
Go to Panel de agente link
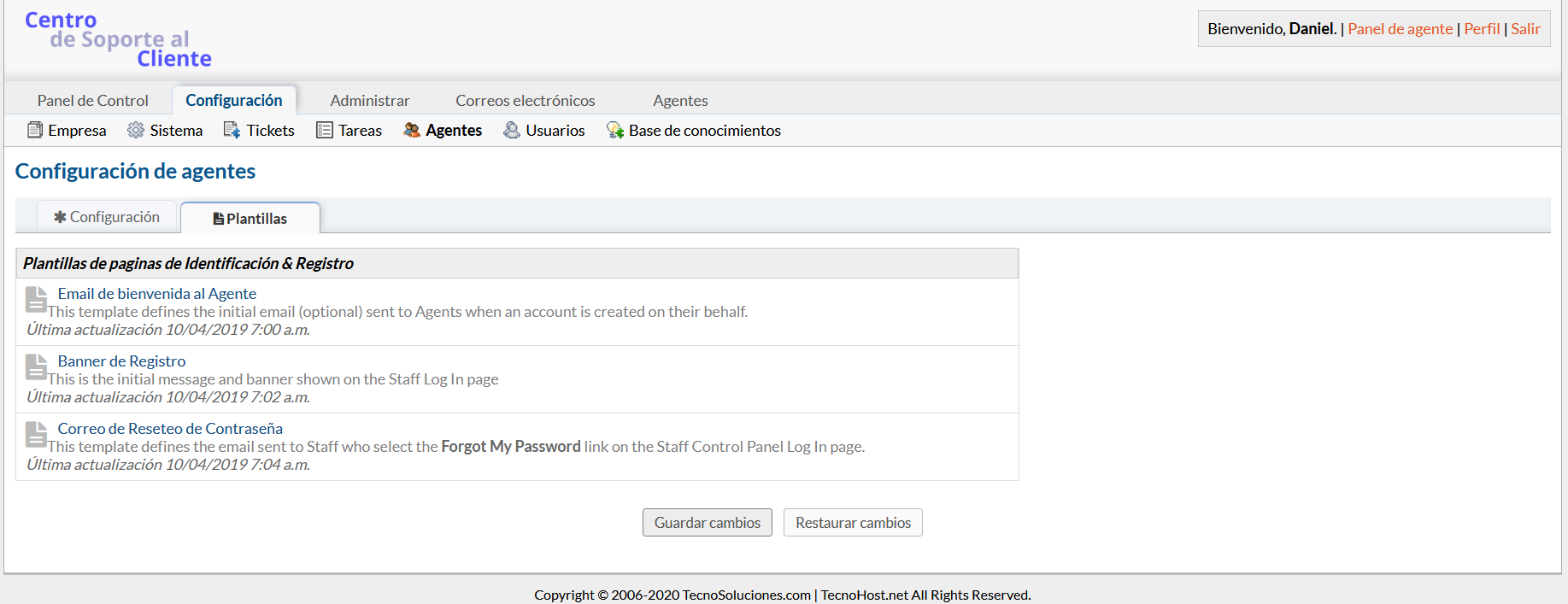(1400, 28)
